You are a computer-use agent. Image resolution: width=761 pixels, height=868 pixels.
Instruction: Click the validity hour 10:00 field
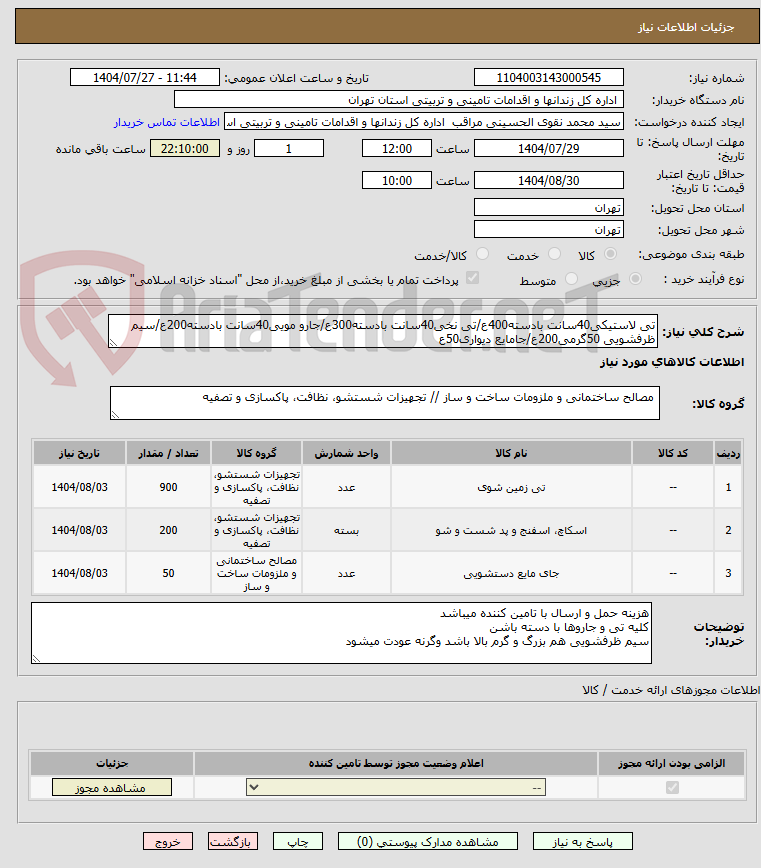click(396, 180)
